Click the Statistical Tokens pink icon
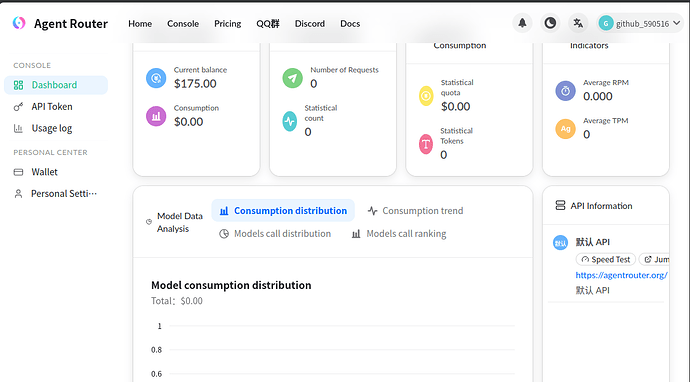690x382 pixels. [x=426, y=144]
